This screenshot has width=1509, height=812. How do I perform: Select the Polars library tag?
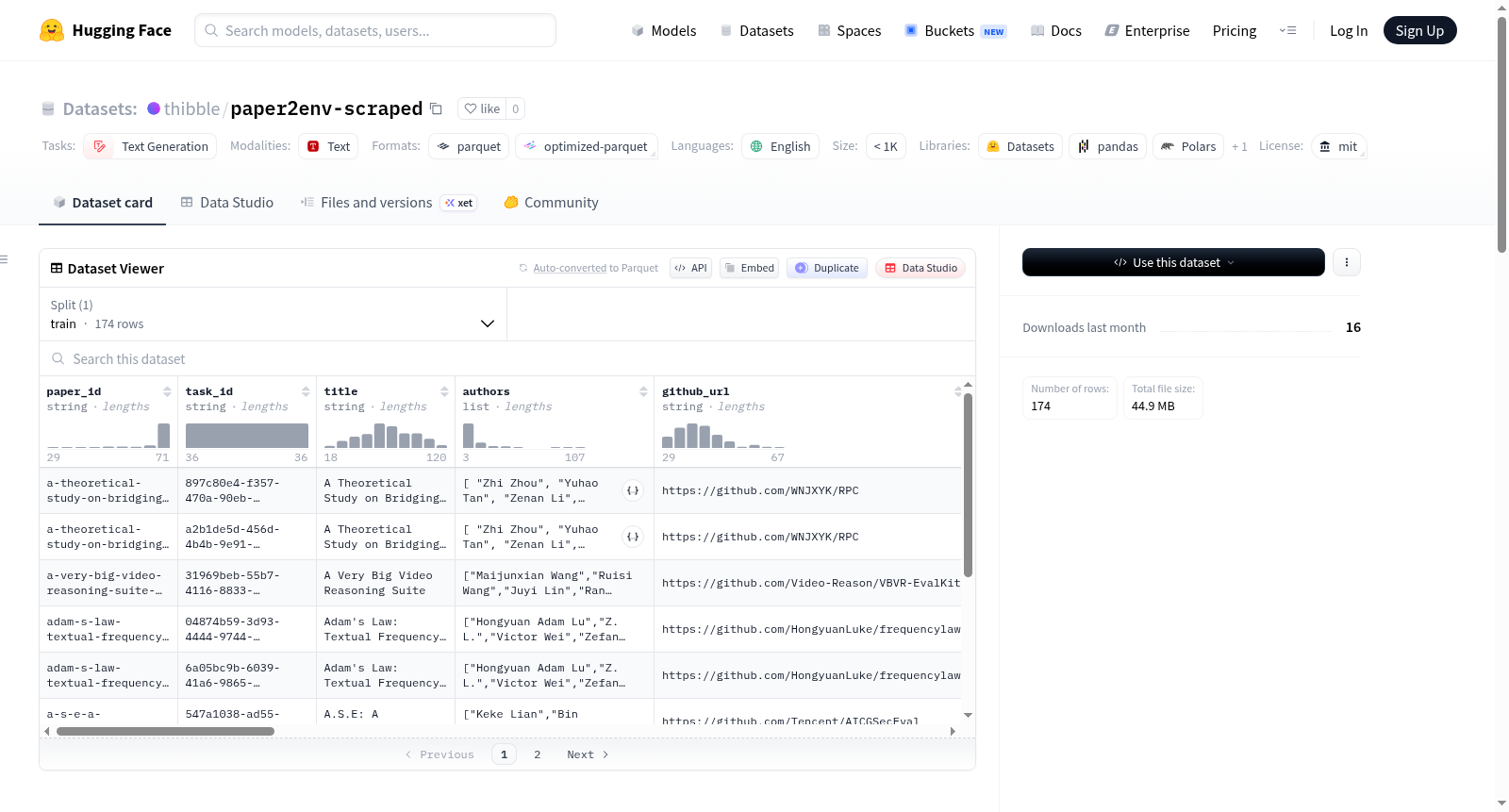1188,146
